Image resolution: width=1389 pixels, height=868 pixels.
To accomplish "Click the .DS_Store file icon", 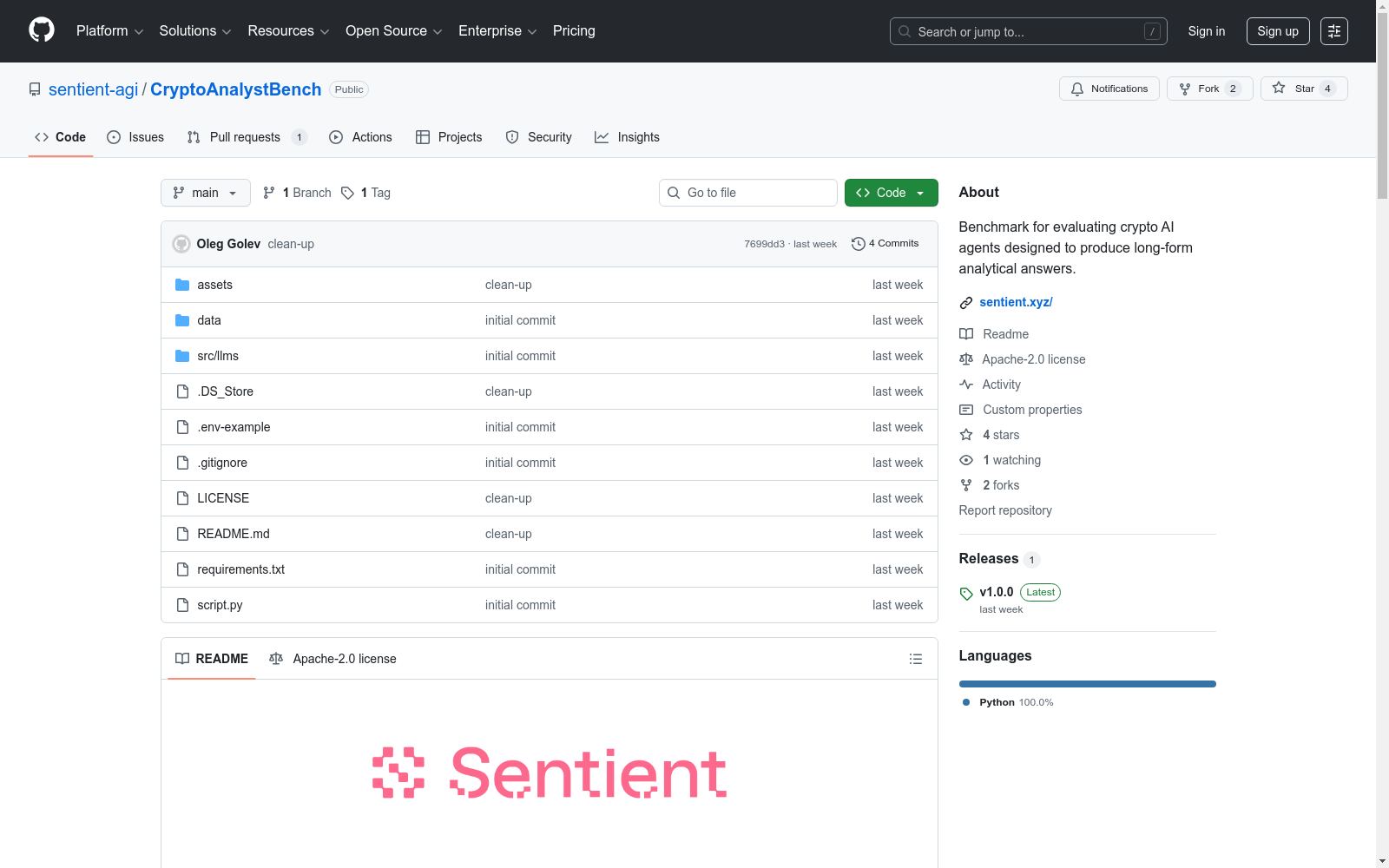I will point(182,391).
